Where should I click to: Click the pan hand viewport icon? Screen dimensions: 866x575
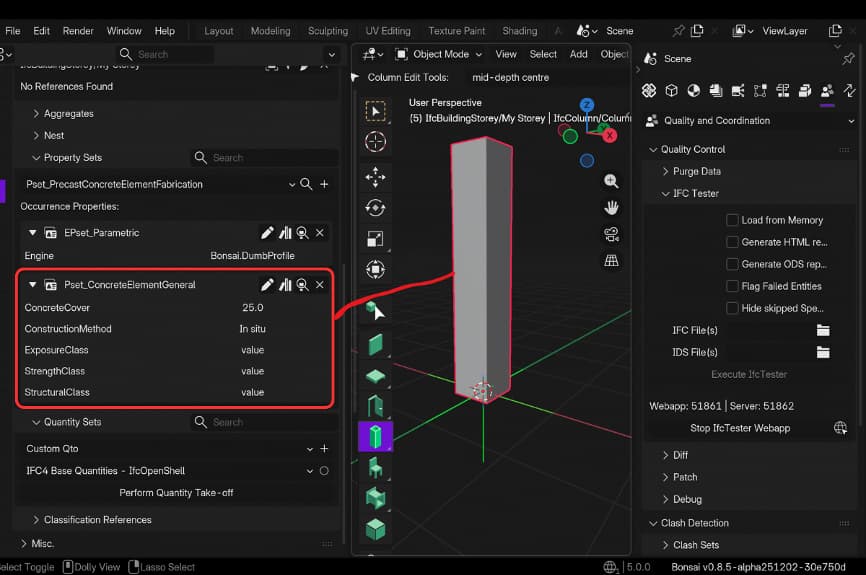tap(611, 208)
